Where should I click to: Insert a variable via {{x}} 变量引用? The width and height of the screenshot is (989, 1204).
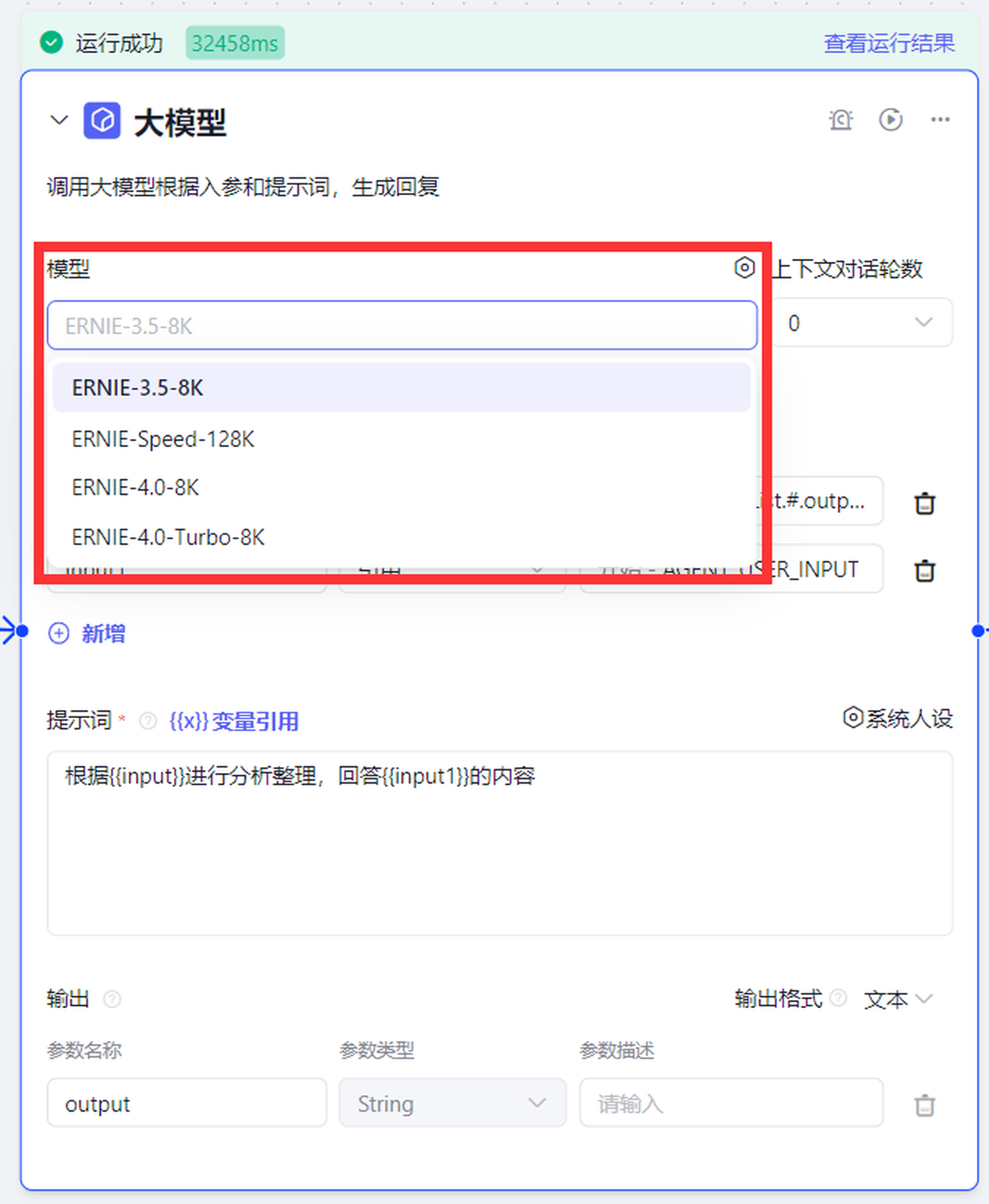(234, 721)
